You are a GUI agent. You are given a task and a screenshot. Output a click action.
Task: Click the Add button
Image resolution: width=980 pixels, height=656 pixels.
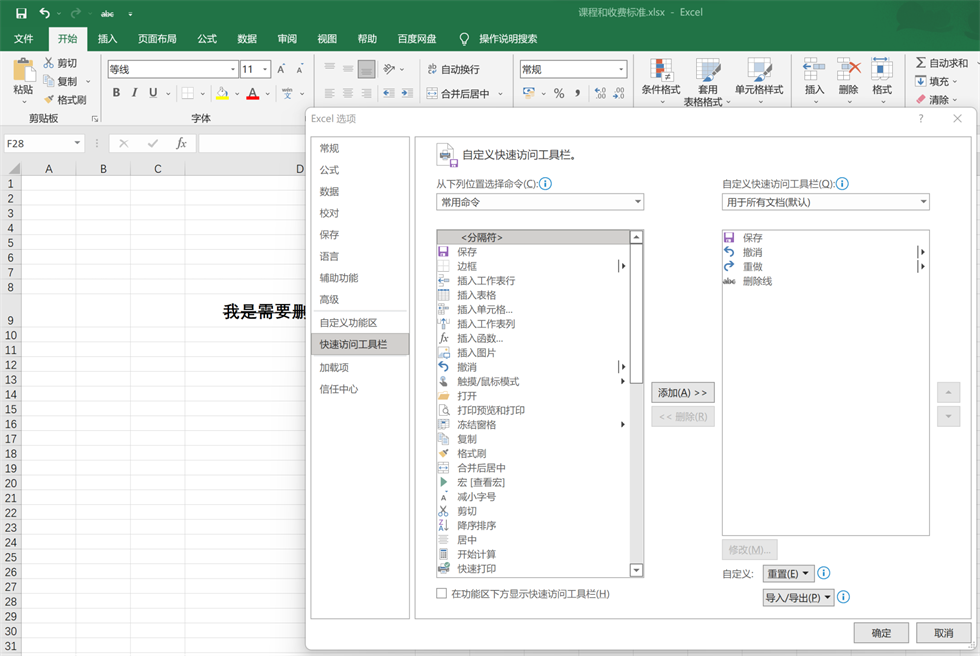coord(682,393)
